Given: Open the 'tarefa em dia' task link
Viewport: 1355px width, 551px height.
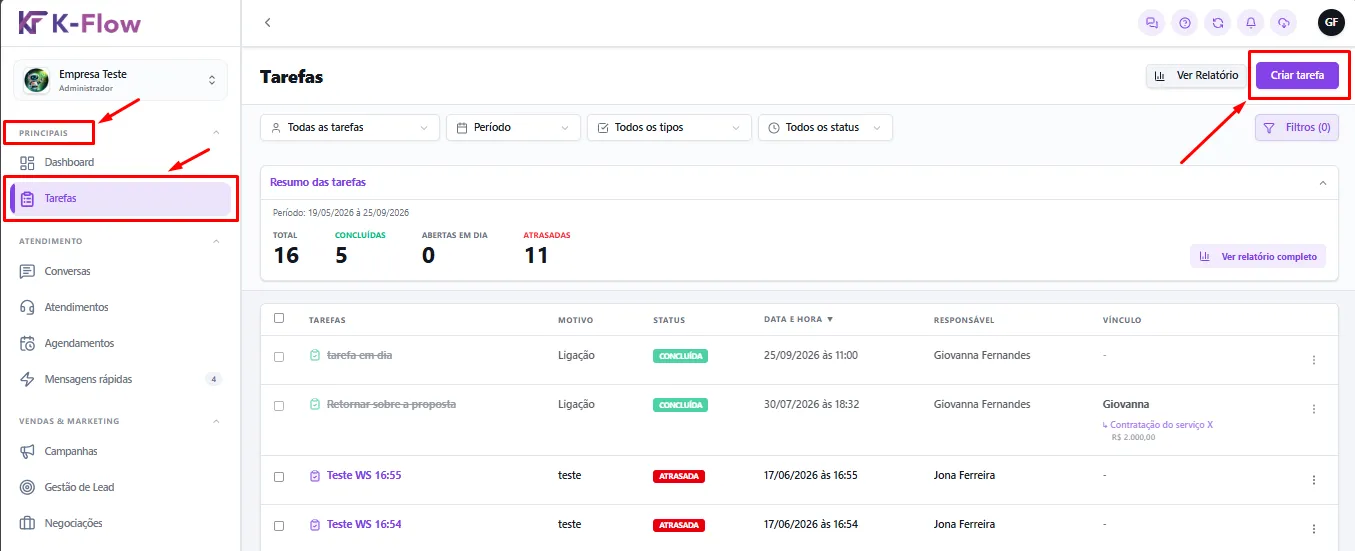Looking at the screenshot, I should 359,355.
